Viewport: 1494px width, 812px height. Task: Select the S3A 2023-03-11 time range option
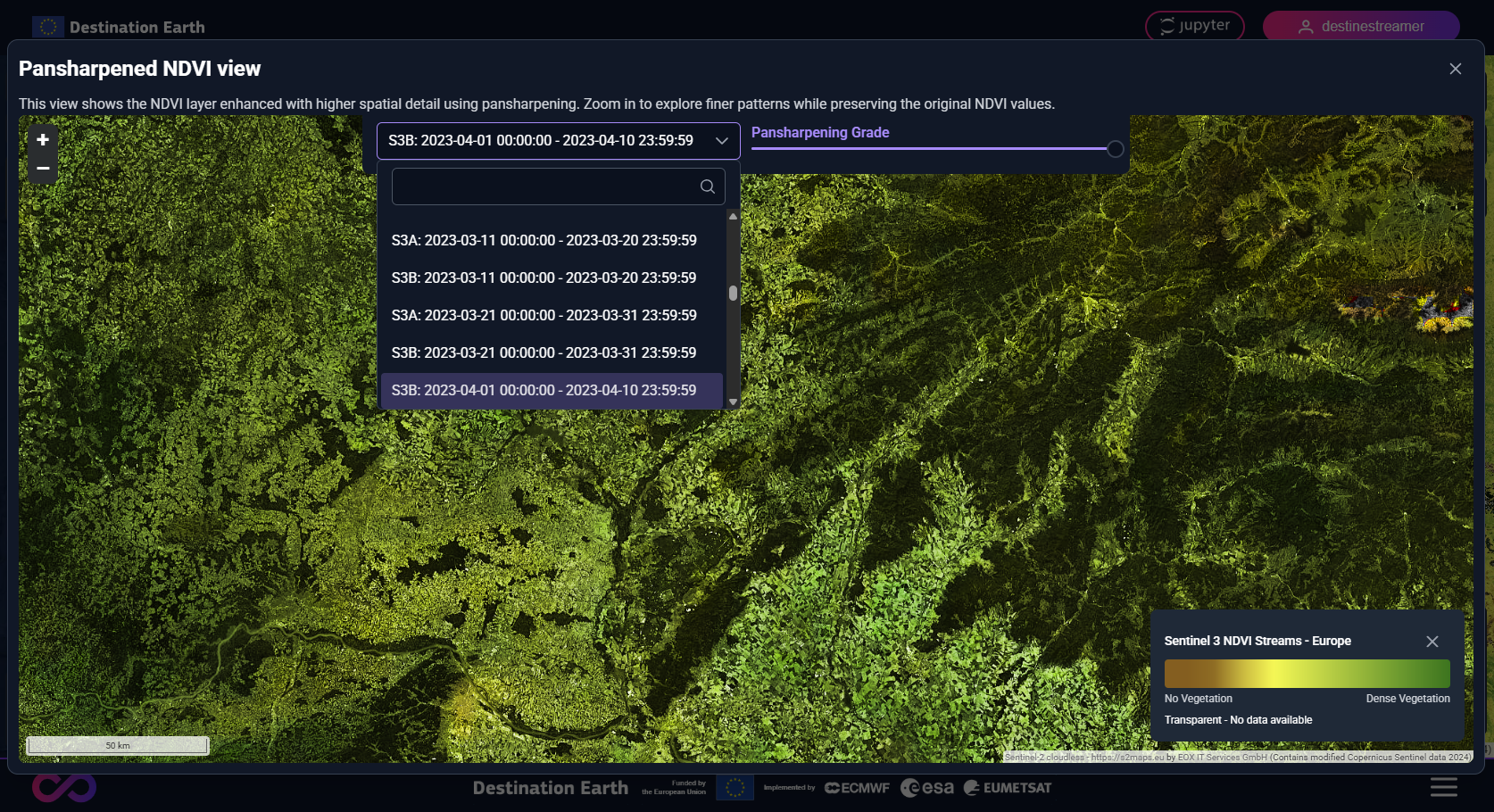[x=544, y=240]
